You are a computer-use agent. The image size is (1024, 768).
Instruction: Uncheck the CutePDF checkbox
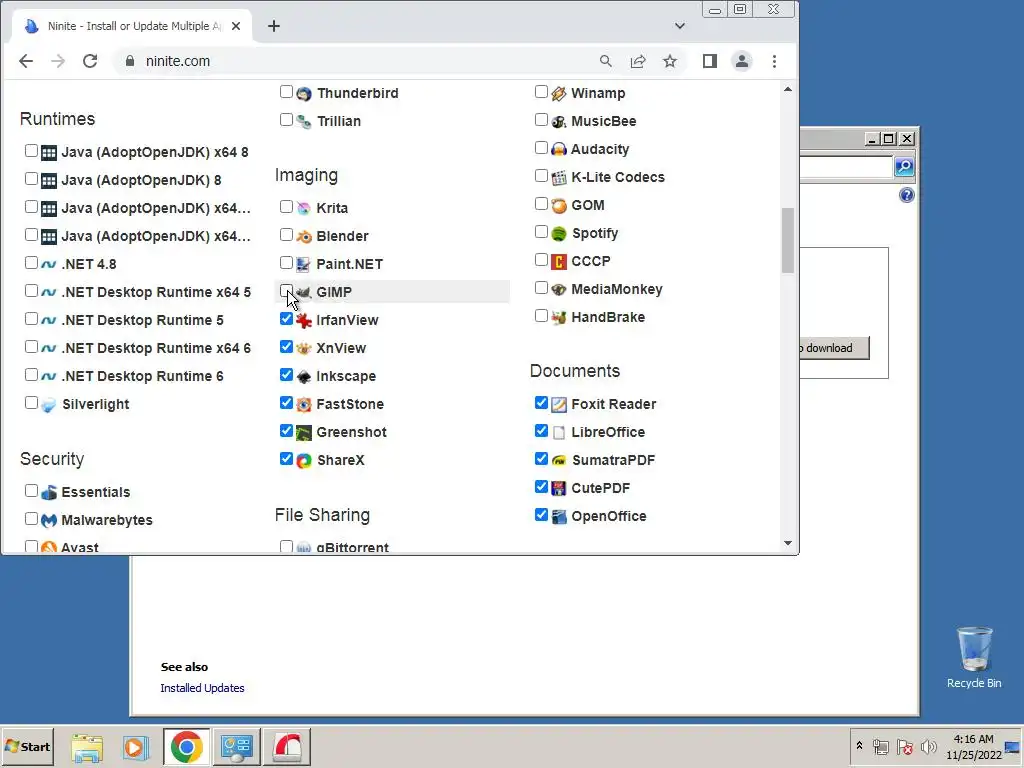(541, 487)
